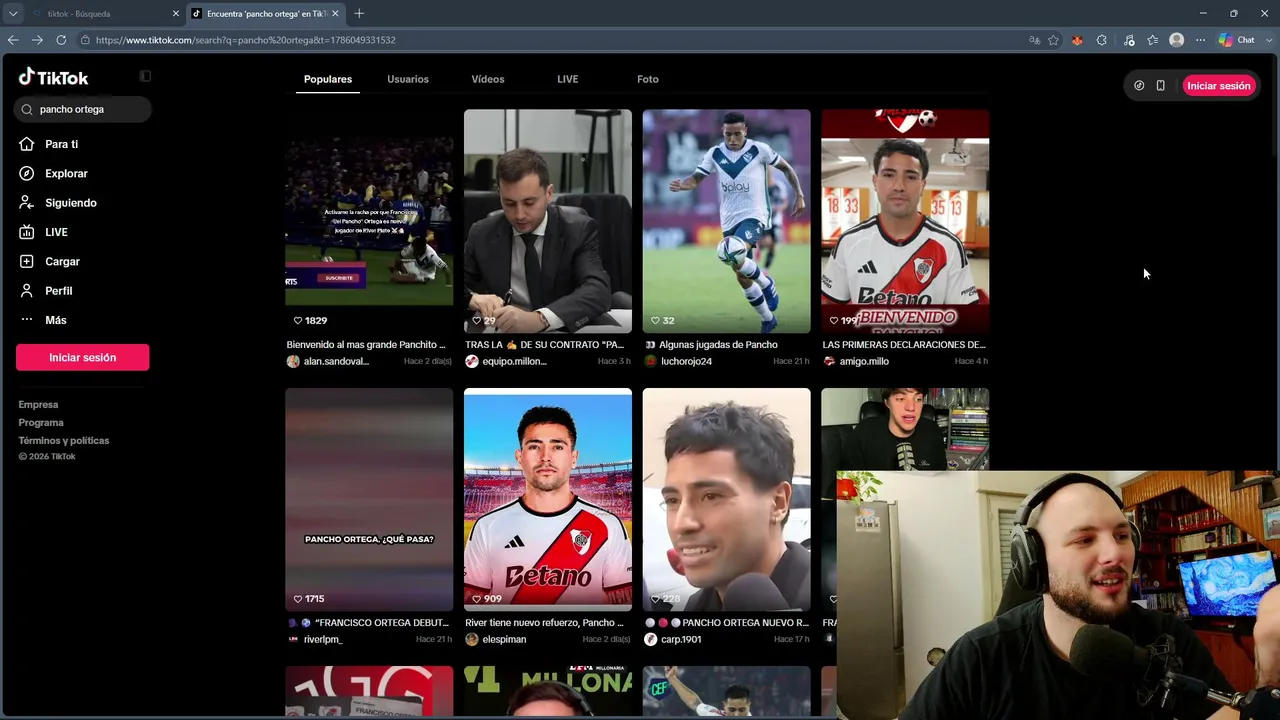
Task: Open the Explorar compass icon
Action: tap(27, 173)
